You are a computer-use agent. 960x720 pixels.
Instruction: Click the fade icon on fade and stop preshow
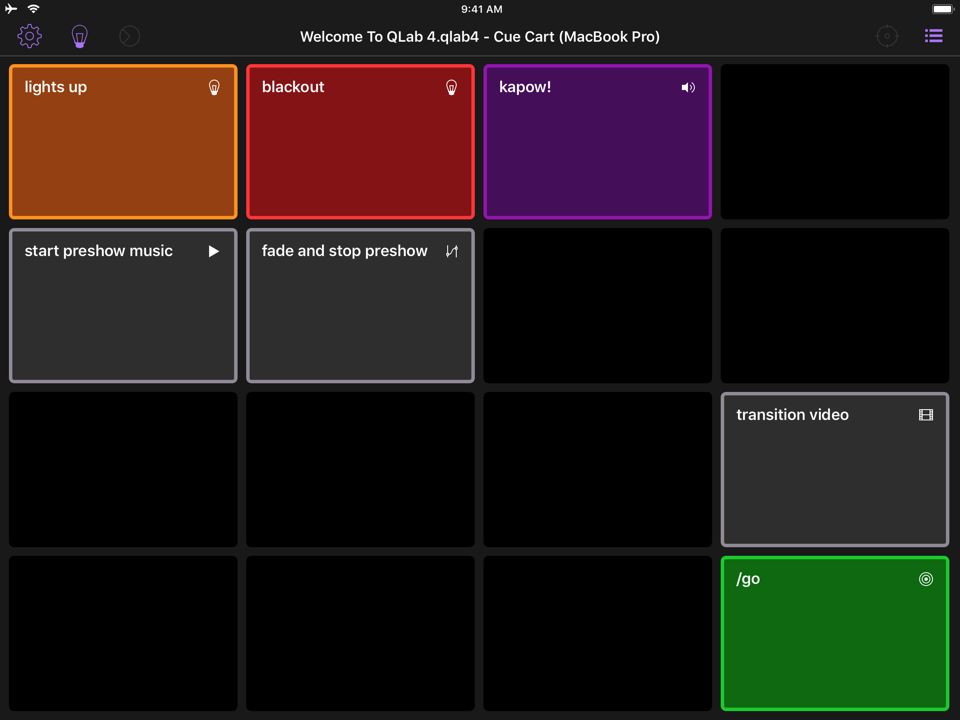(451, 251)
